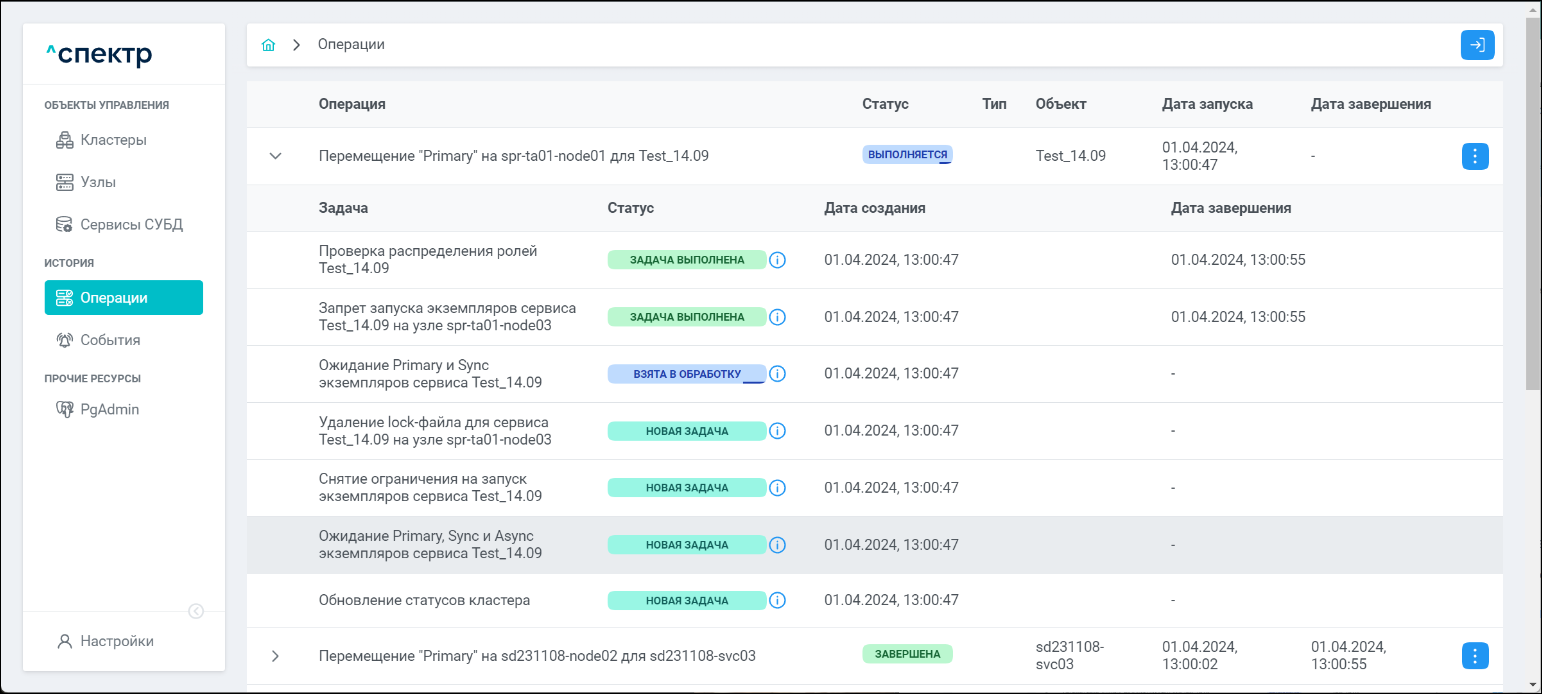
Task: Select События in the sidebar
Action: click(110, 340)
